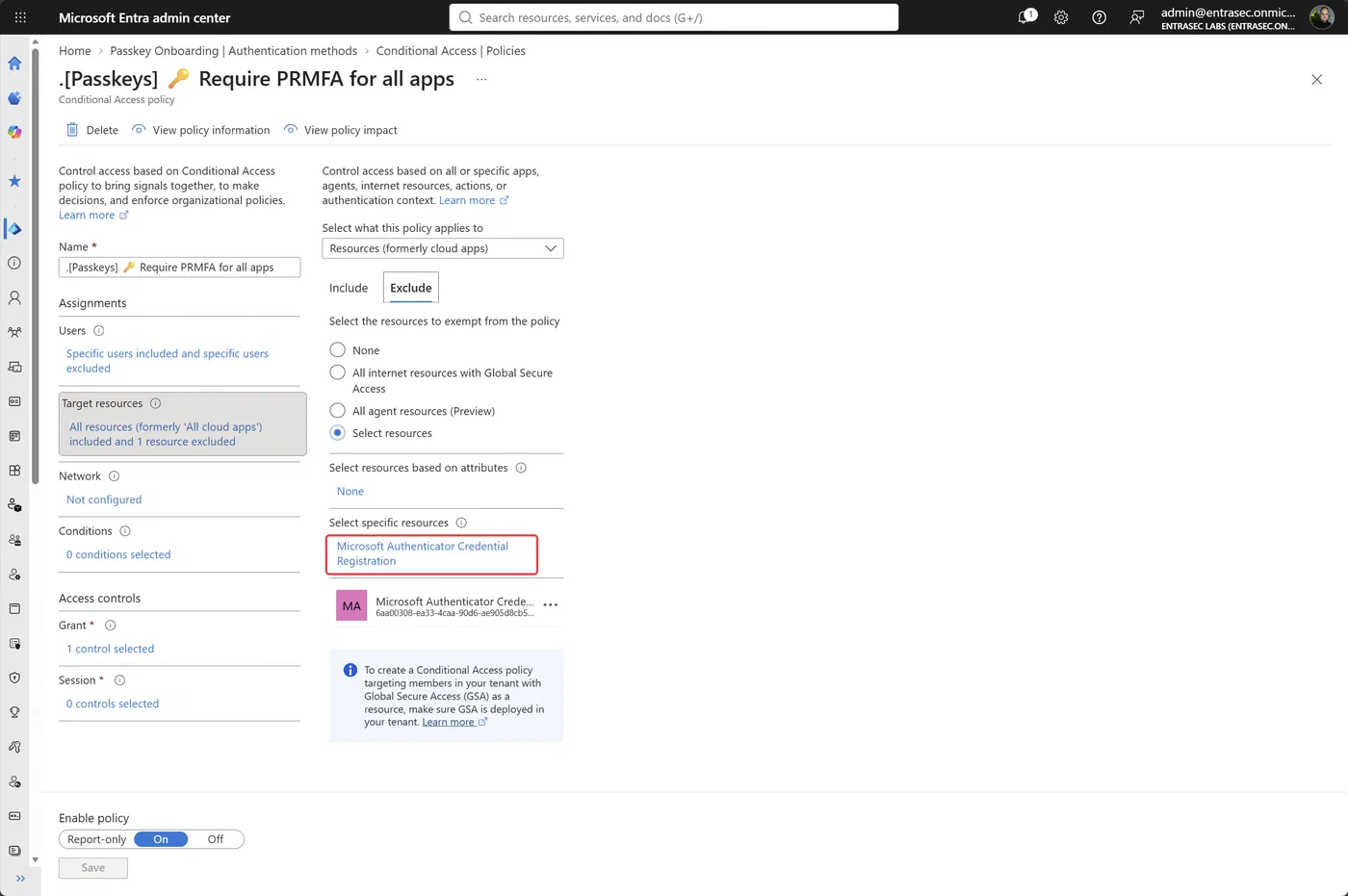Click View policy information
Screen dimensions: 1348x896
[x=201, y=130]
